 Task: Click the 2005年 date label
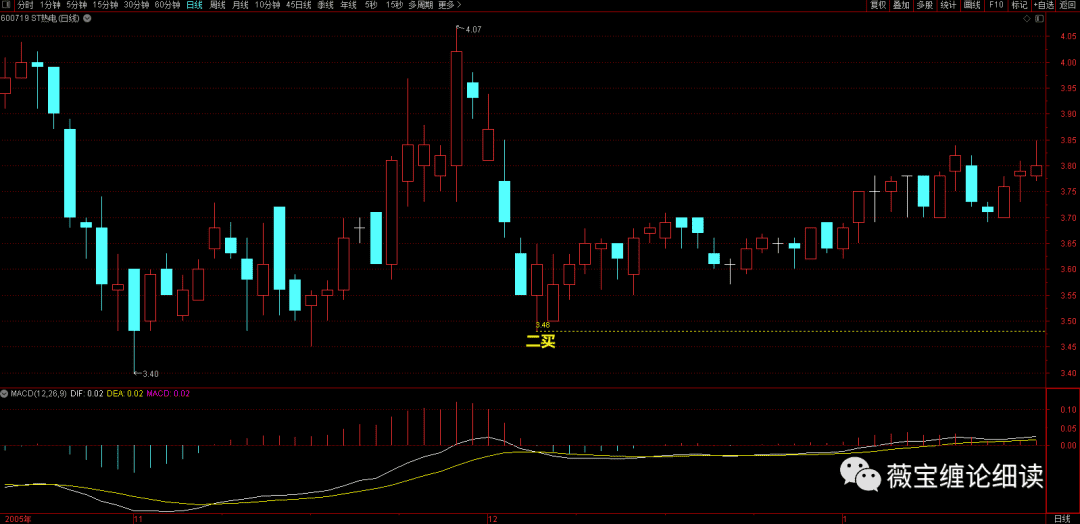(17, 517)
